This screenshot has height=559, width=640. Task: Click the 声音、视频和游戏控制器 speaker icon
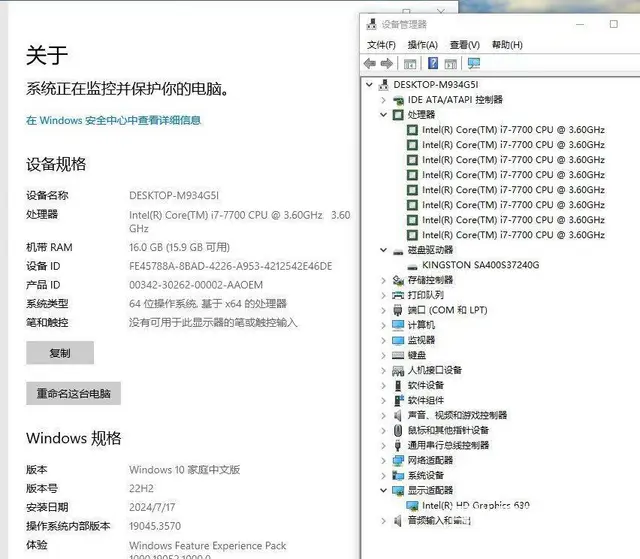(398, 415)
